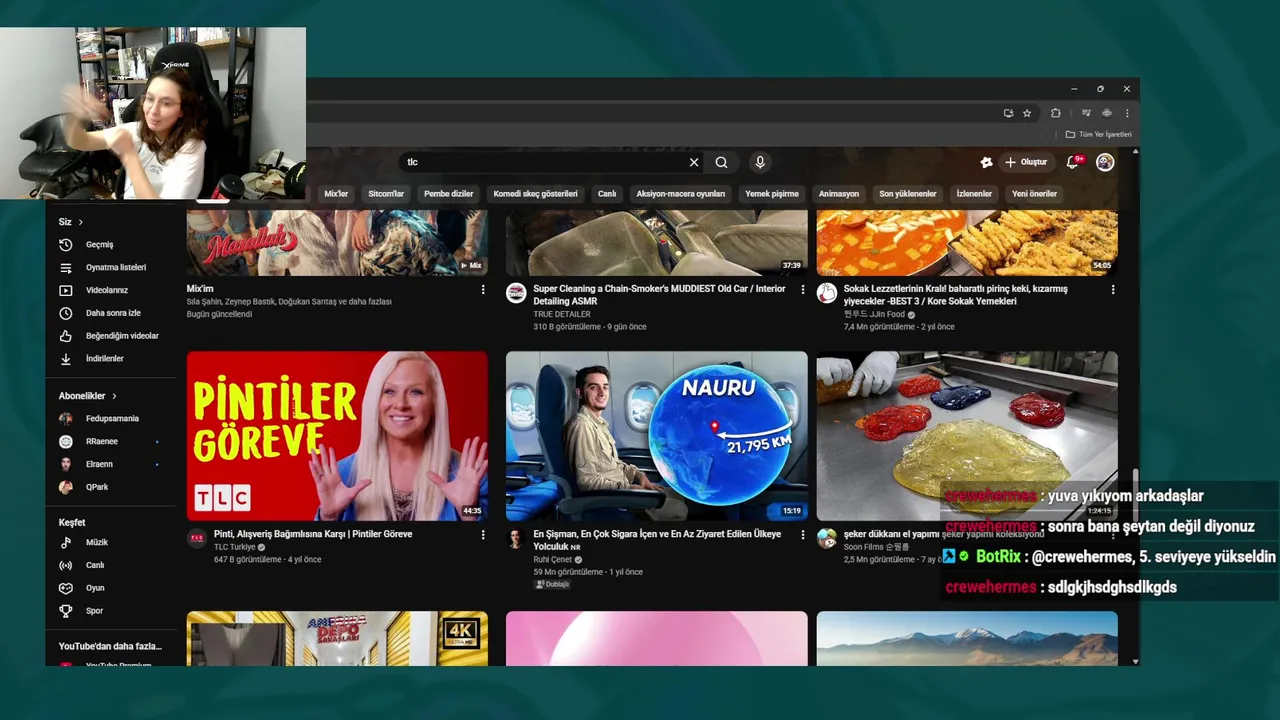The width and height of the screenshot is (1280, 720).
Task: Open QPark subscription channel
Action: 97,488
